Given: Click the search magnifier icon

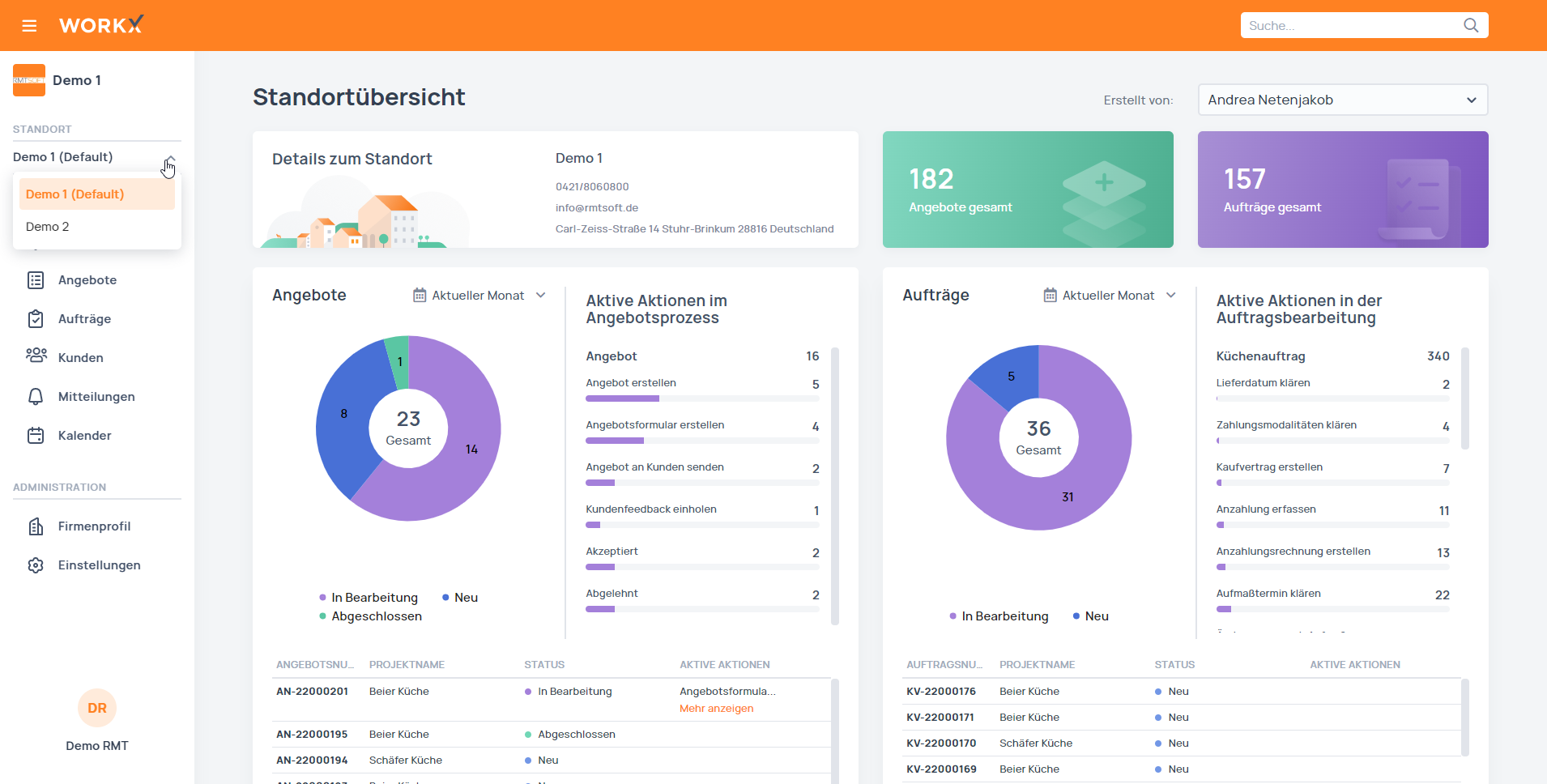Looking at the screenshot, I should pos(1471,26).
